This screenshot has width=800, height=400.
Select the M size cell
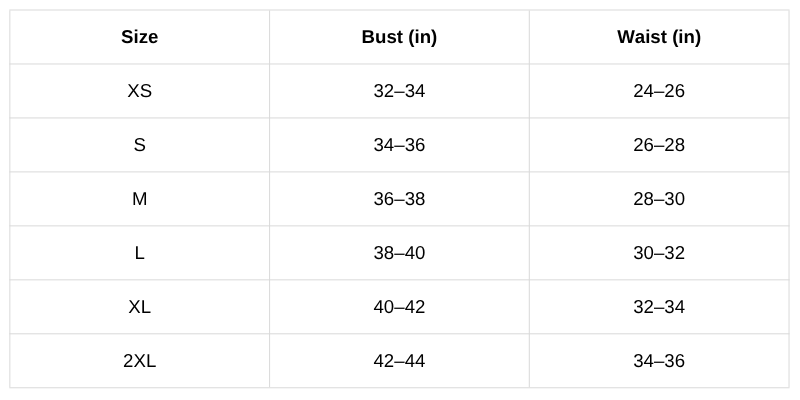tap(140, 199)
